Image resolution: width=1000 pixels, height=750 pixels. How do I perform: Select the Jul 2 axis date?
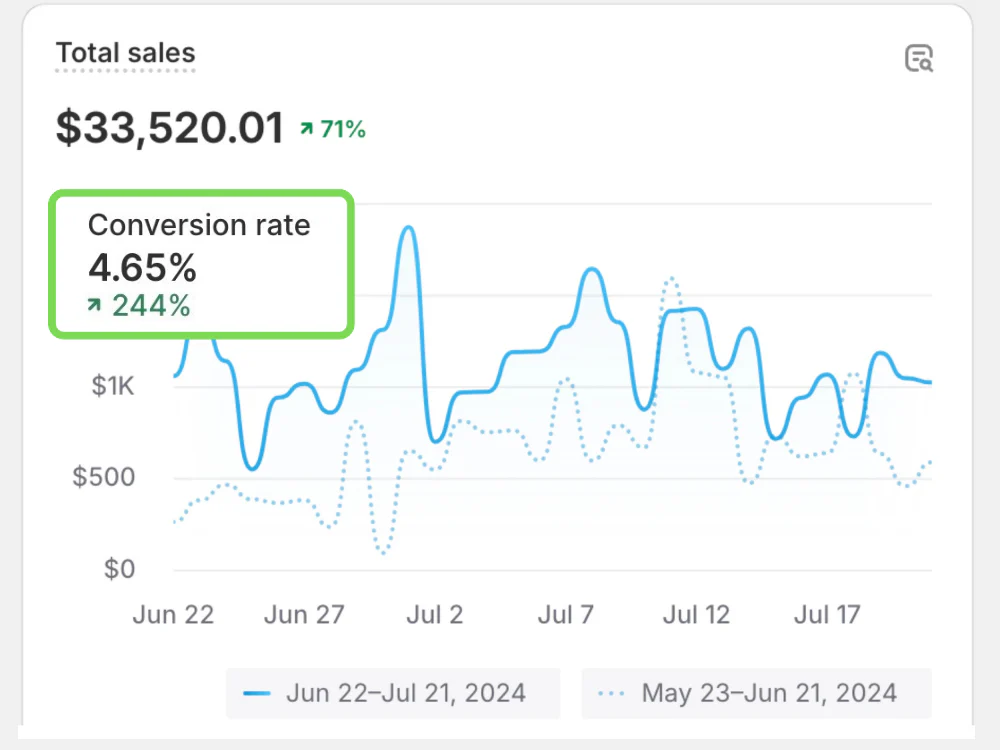435,614
